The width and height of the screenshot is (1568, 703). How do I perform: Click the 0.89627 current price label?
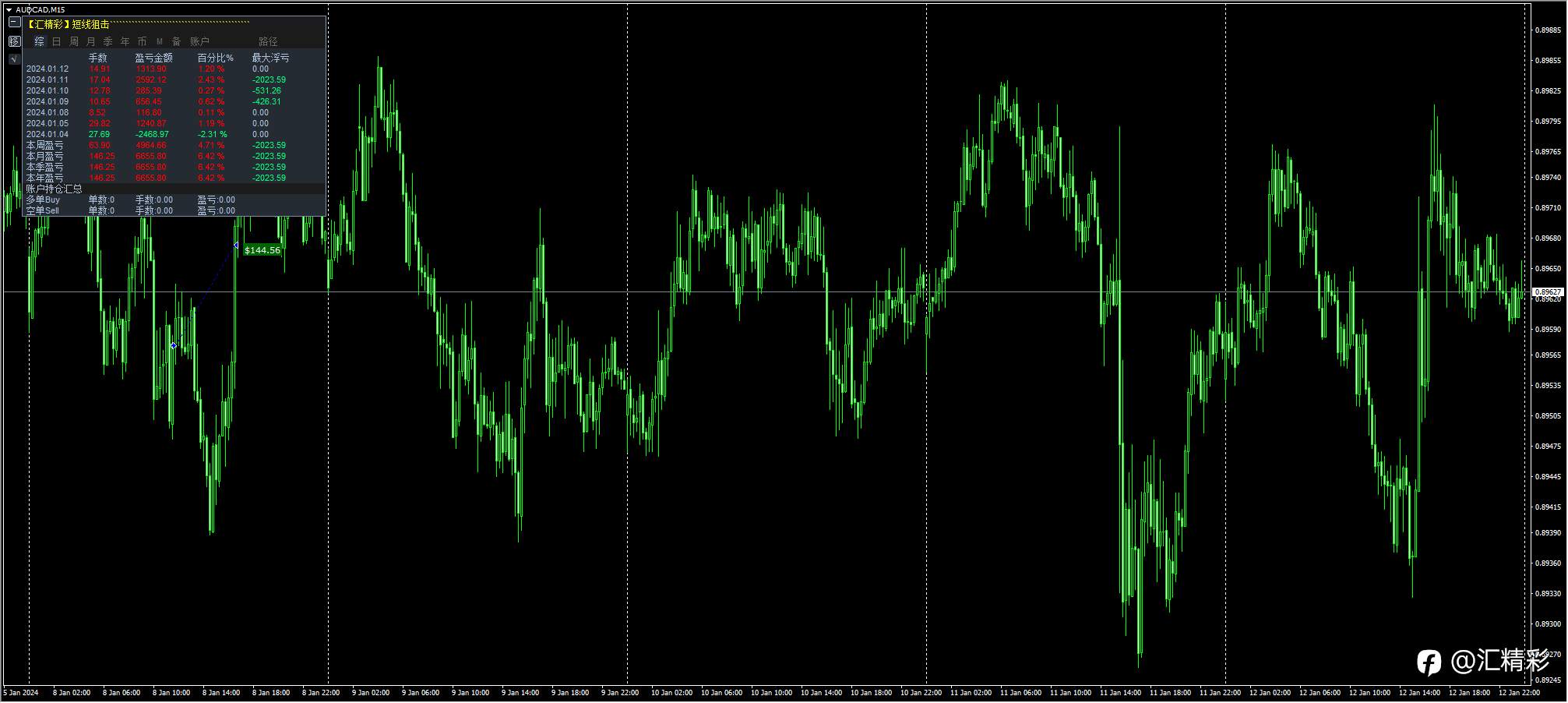[x=1546, y=292]
